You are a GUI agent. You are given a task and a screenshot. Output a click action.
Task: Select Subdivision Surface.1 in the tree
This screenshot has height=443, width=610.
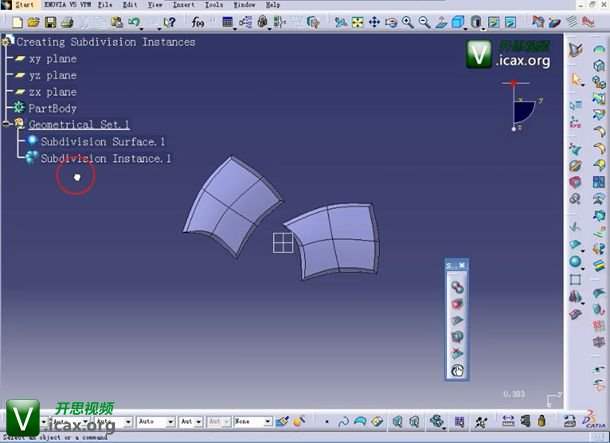coord(102,142)
